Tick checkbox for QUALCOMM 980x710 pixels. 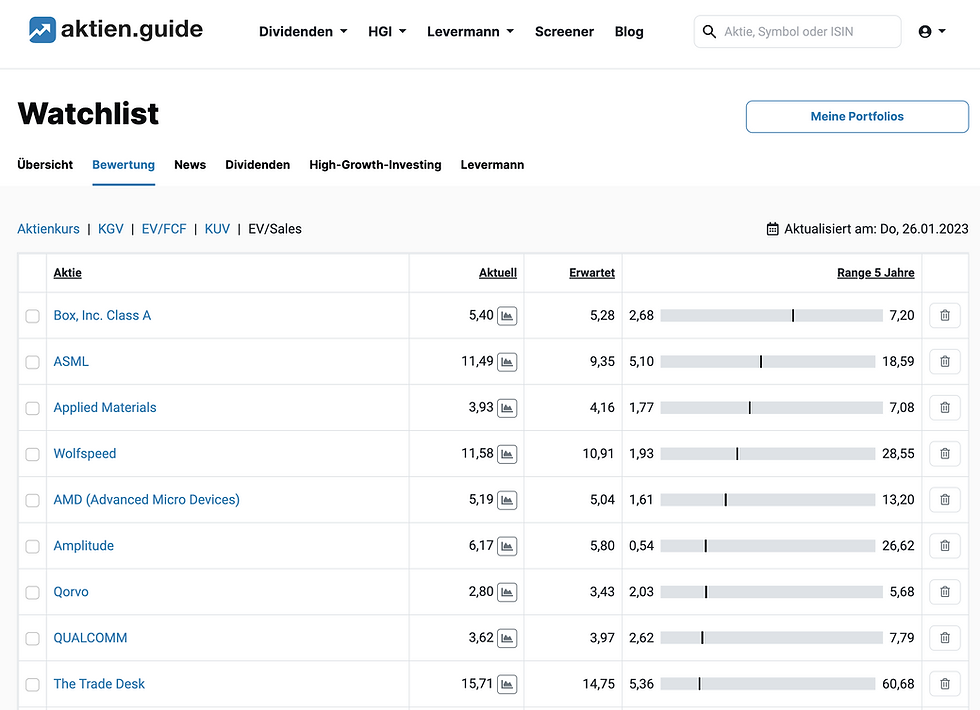(32, 639)
